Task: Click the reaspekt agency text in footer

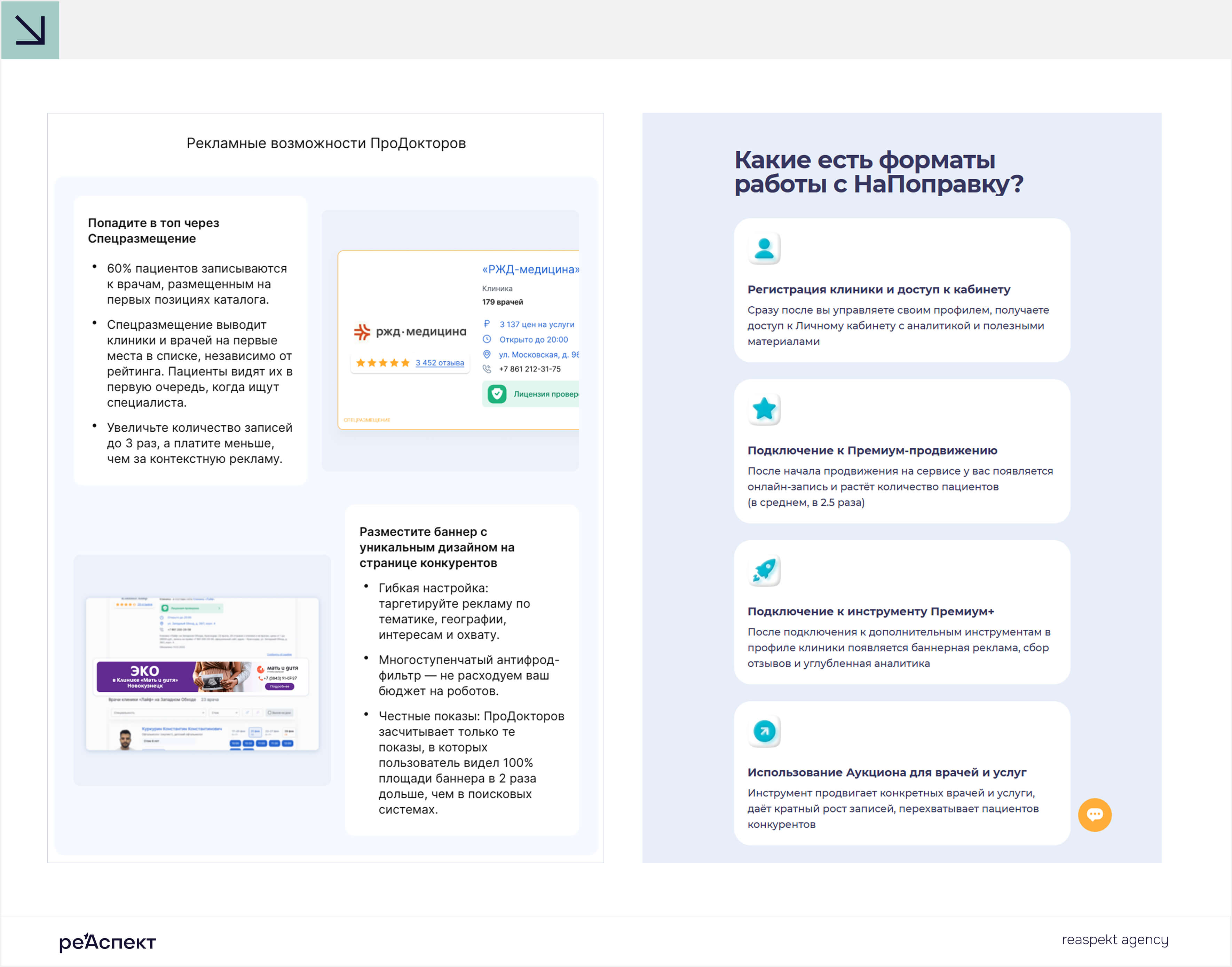Action: tap(1114, 940)
